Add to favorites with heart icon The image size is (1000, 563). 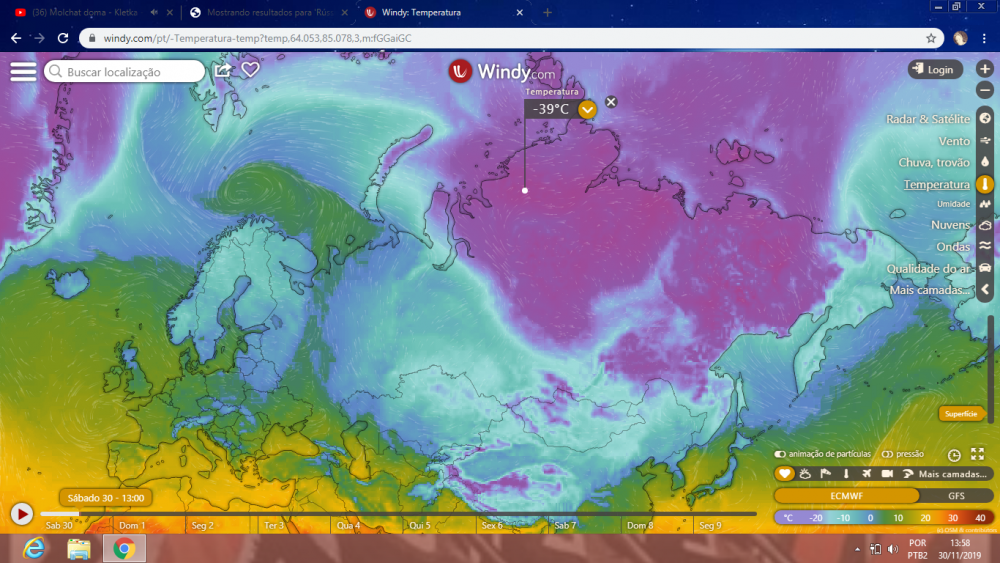[250, 69]
